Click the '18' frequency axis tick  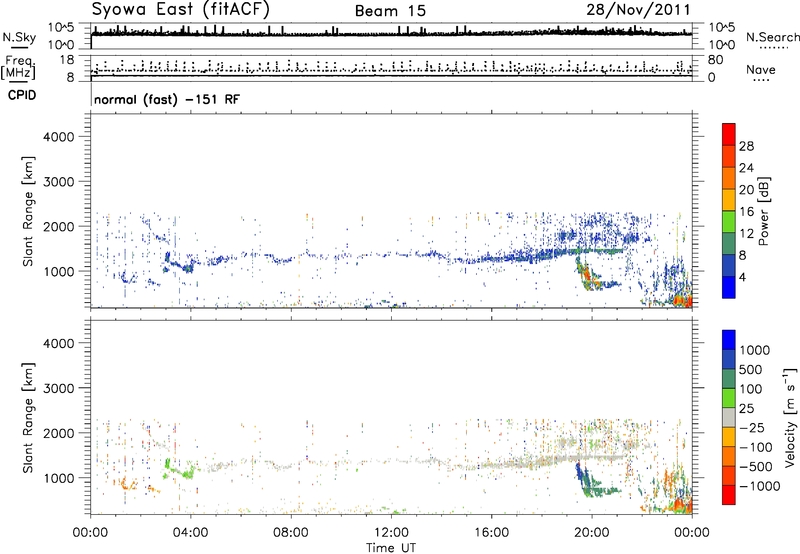tap(67, 60)
